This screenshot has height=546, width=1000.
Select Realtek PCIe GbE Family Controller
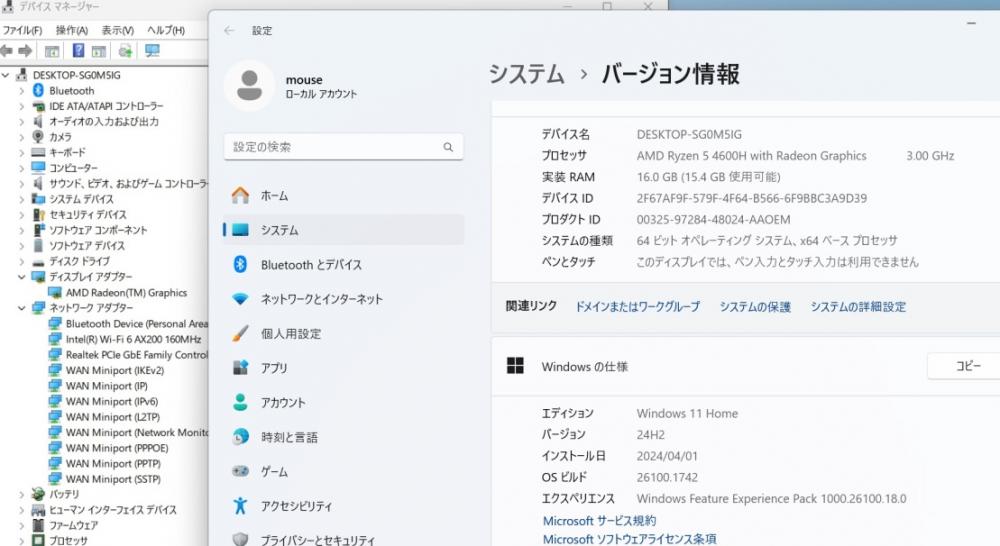[136, 355]
